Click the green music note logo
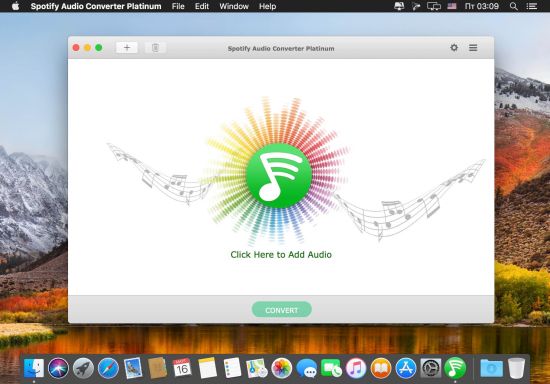This screenshot has height=384, width=550. [x=279, y=175]
